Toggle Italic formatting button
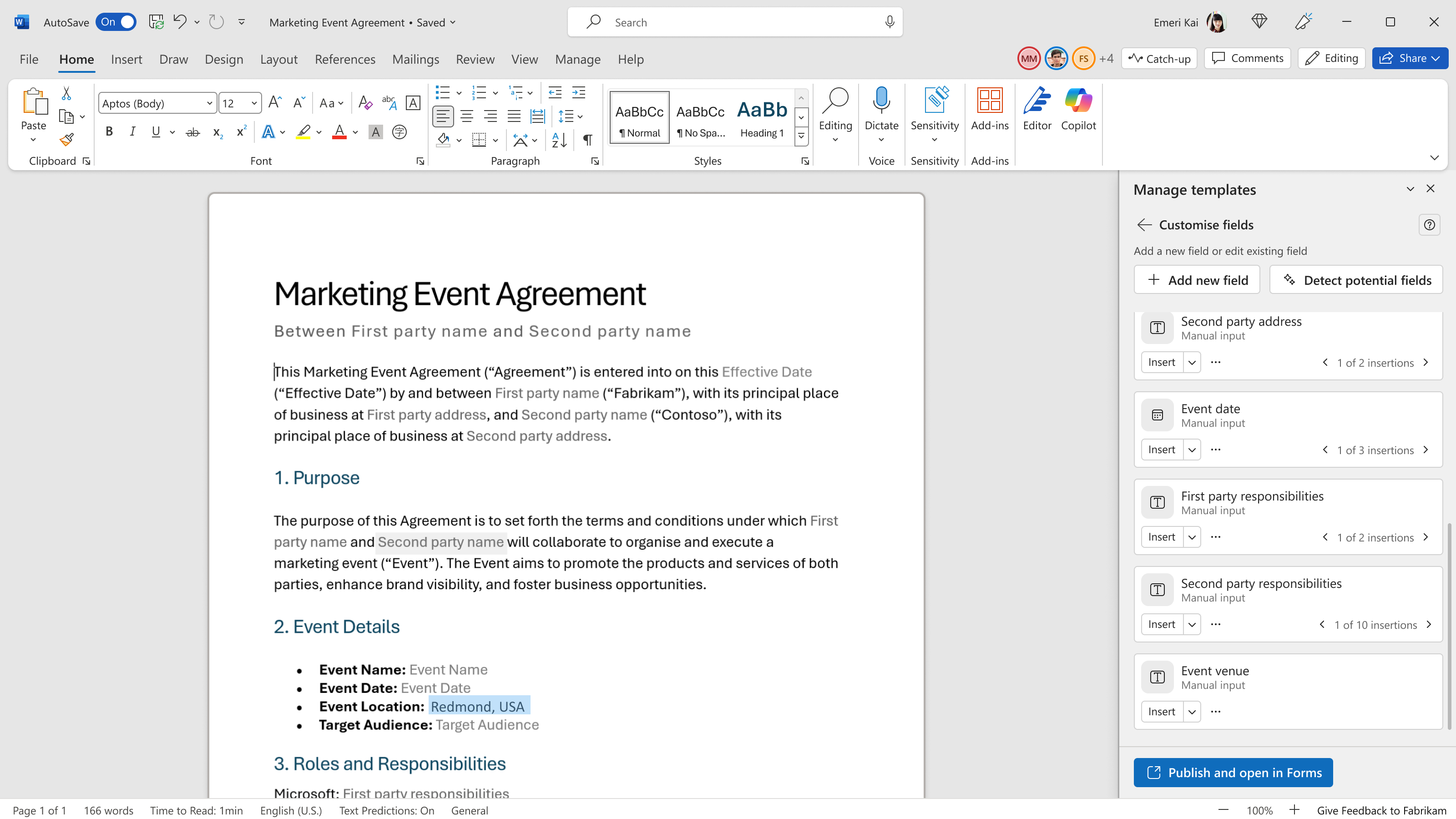This screenshot has height=819, width=1456. tap(132, 131)
